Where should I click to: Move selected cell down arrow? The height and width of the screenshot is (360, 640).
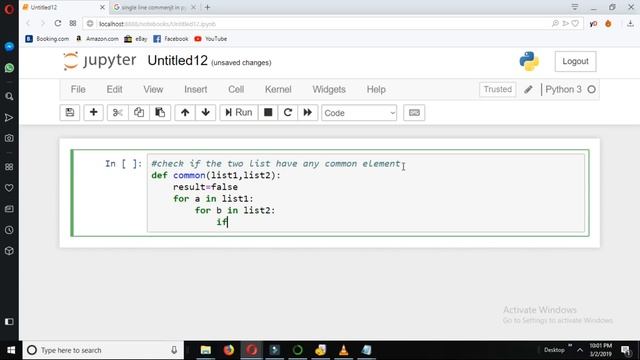206,113
